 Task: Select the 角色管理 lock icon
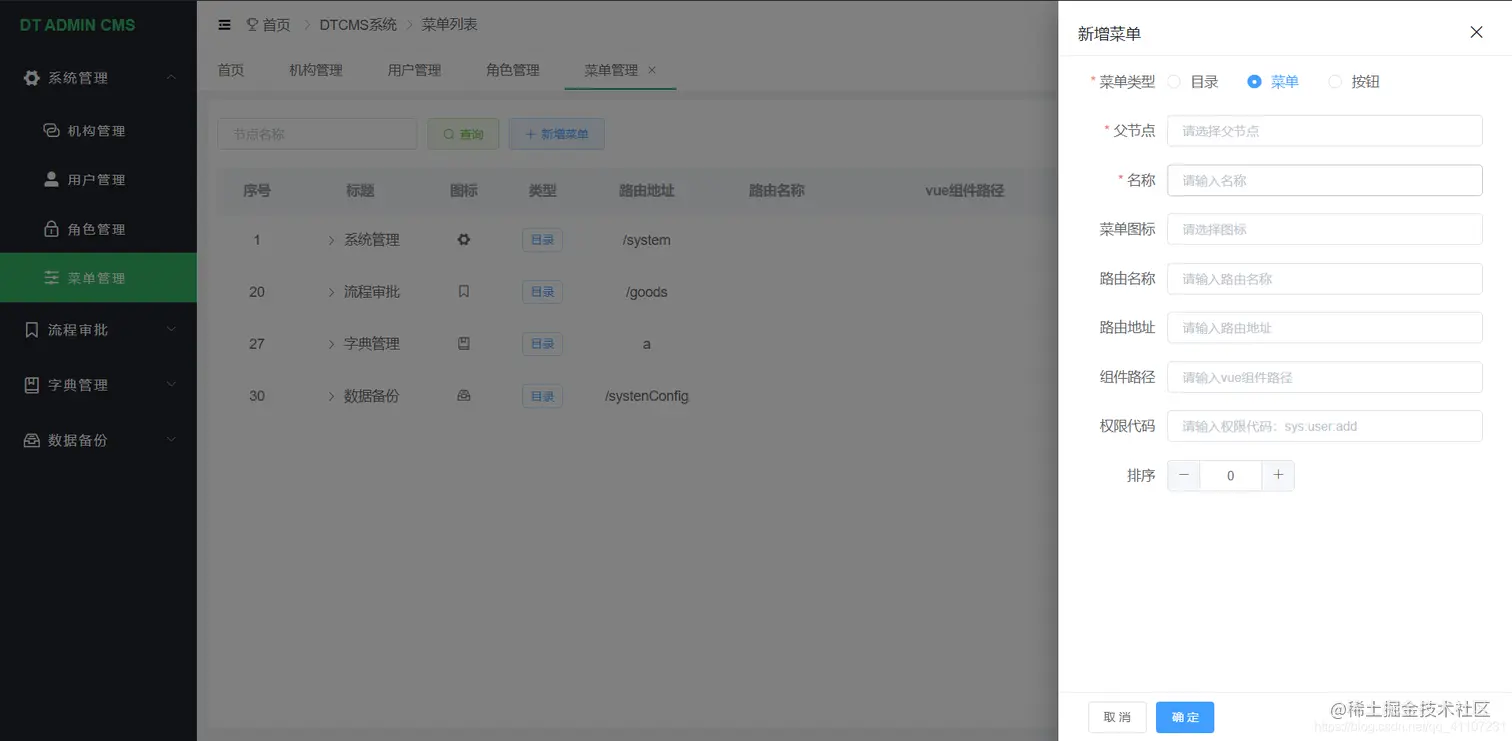pyautogui.click(x=52, y=228)
